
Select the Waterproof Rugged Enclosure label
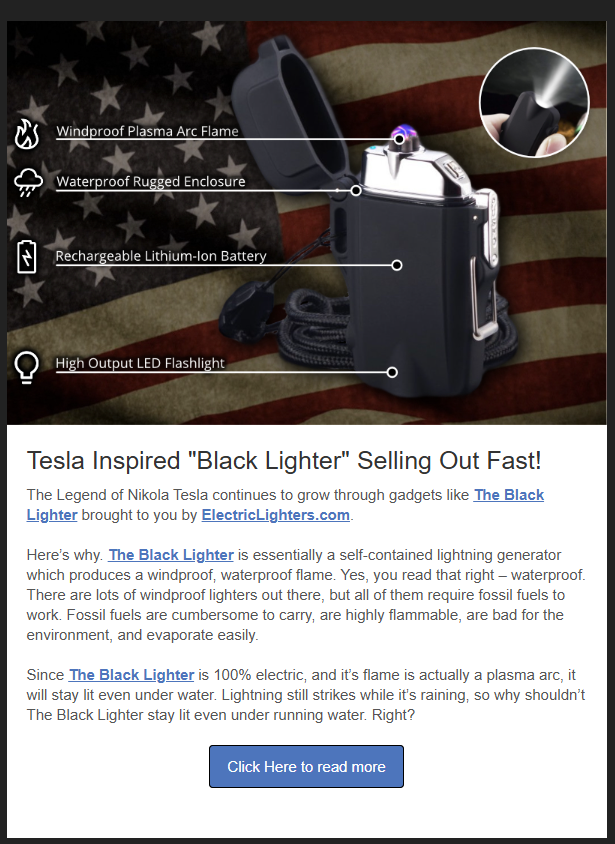tap(150, 182)
